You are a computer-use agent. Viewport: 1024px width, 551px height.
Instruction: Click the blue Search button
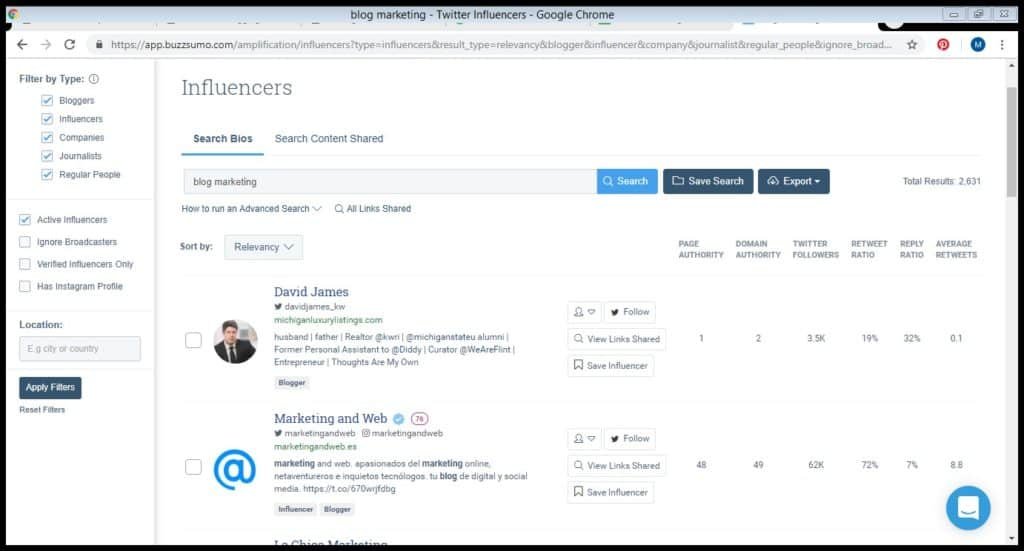[627, 181]
